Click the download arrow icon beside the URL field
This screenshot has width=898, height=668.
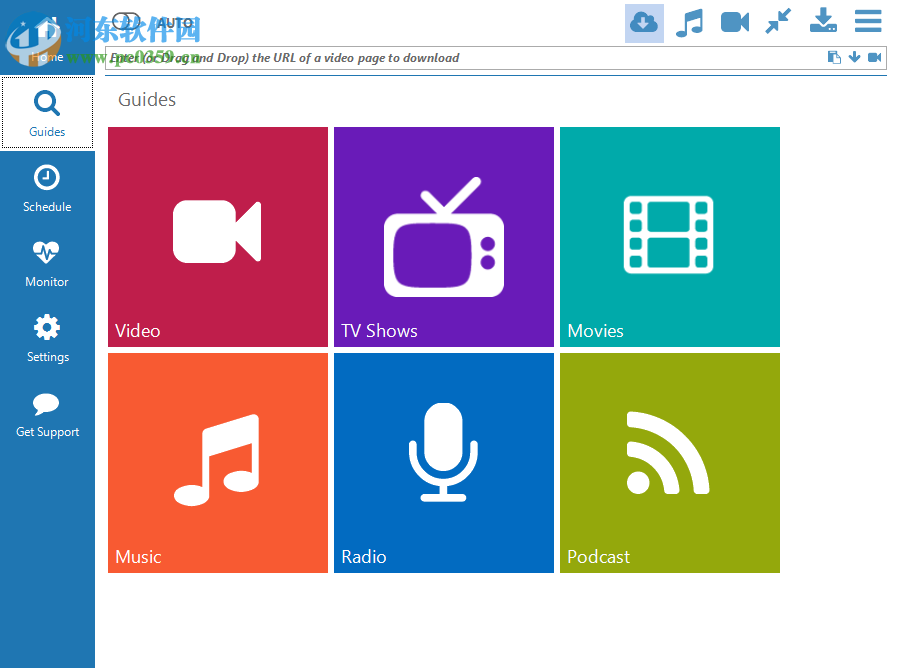(x=855, y=57)
